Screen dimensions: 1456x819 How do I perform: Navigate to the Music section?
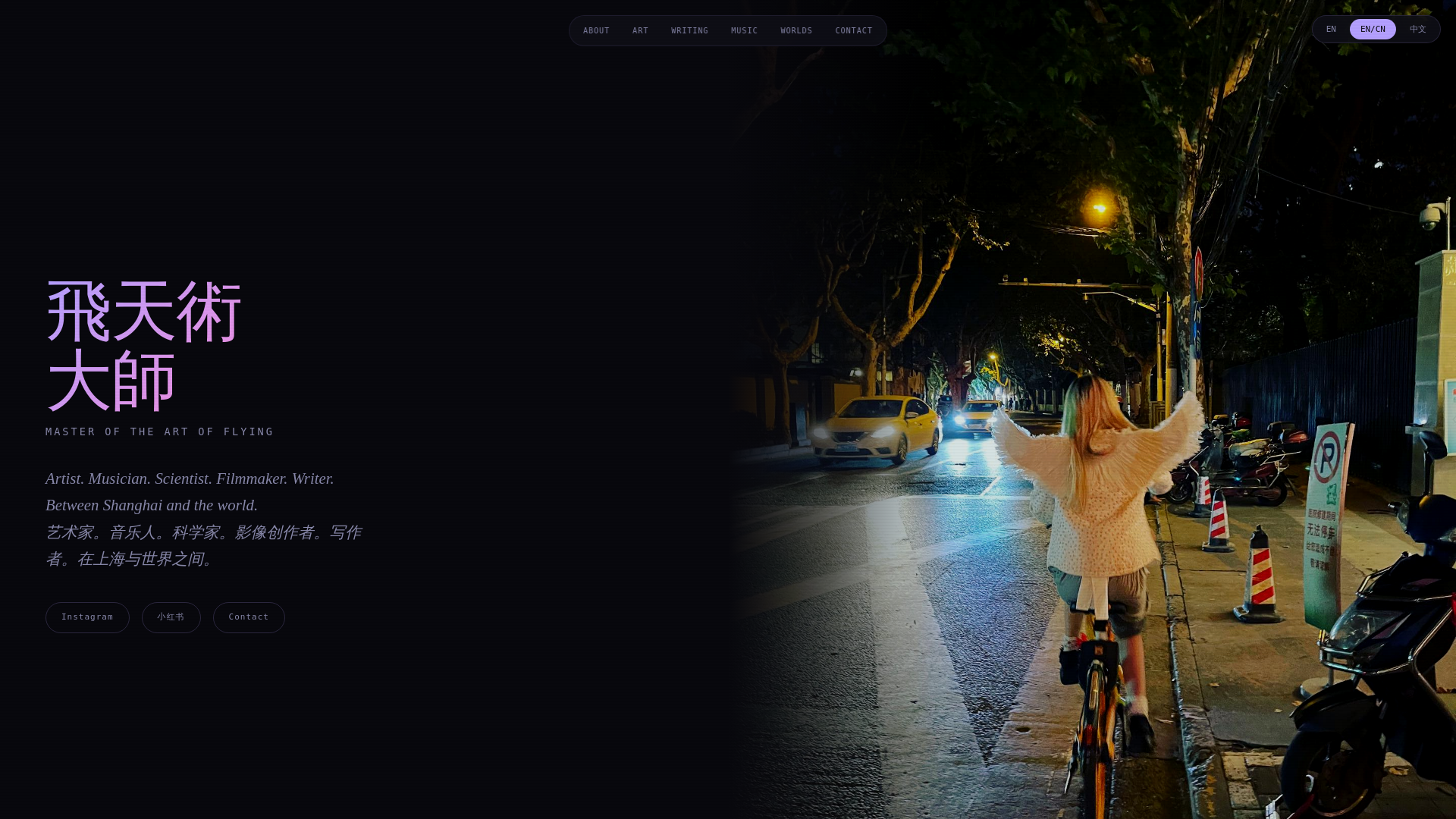click(x=744, y=31)
